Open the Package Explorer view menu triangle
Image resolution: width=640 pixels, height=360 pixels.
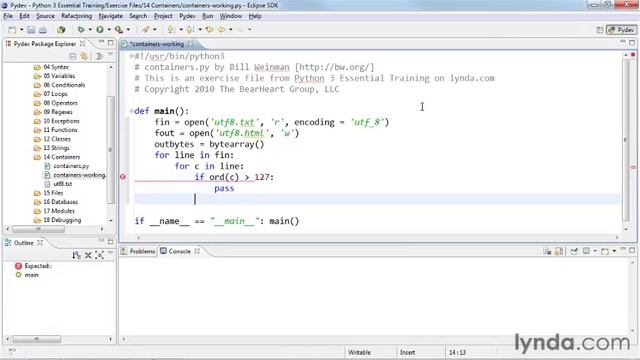pyautogui.click(x=110, y=55)
